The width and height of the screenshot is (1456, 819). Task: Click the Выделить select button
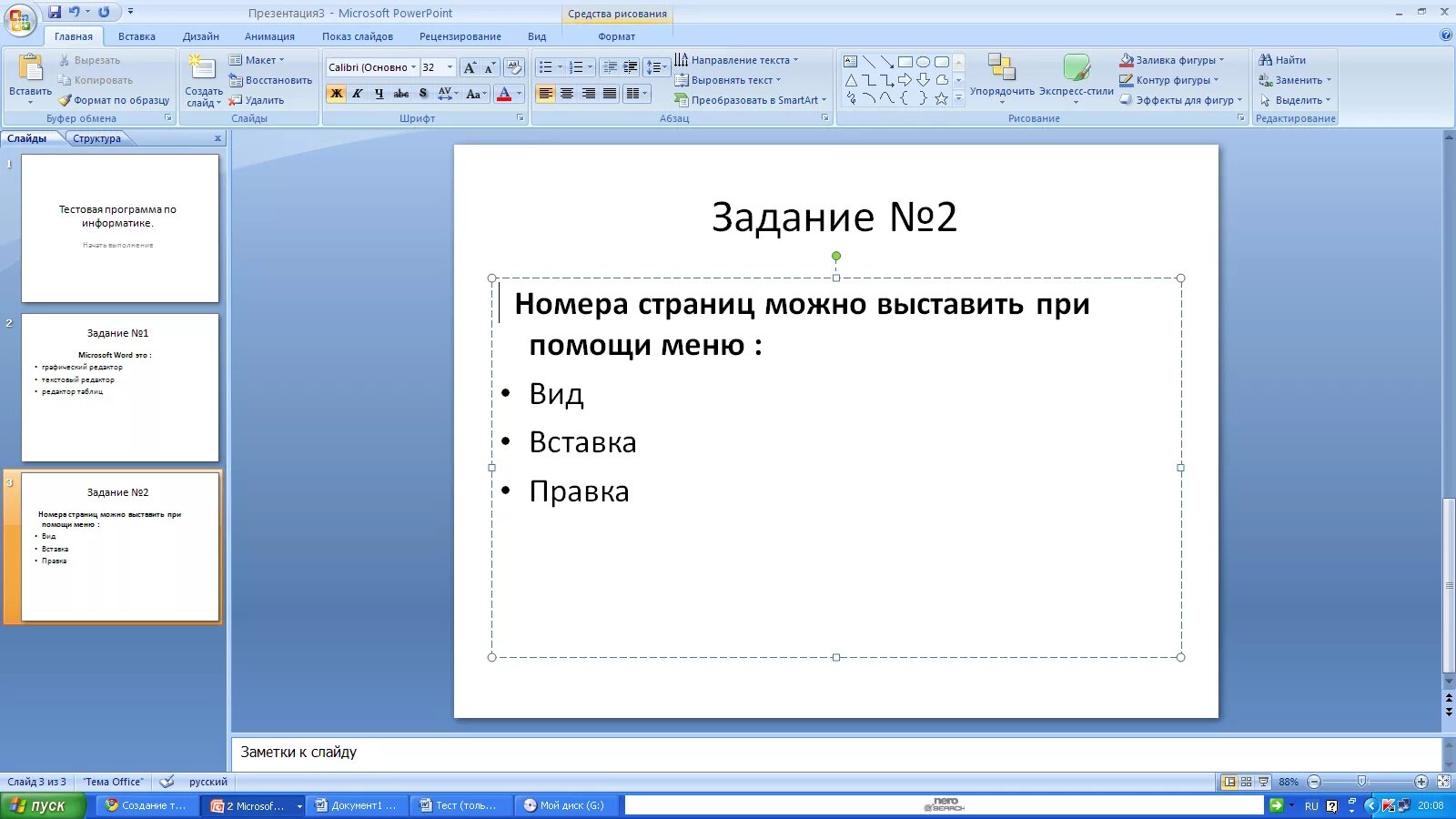click(x=1295, y=100)
